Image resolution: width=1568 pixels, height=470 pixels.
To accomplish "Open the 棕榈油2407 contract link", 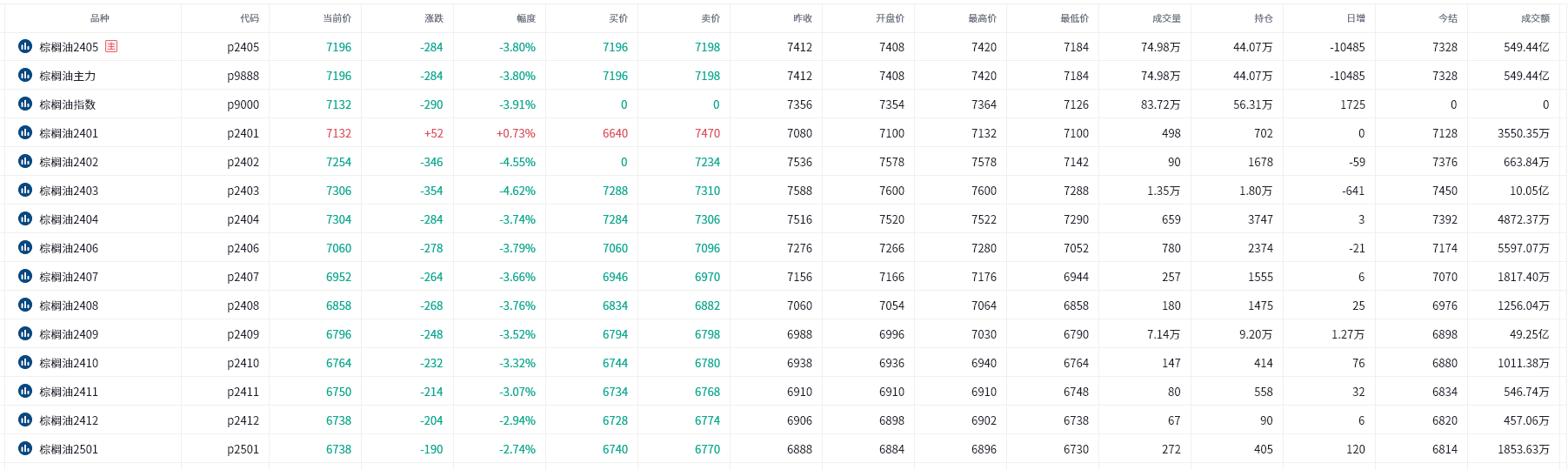I will (69, 277).
